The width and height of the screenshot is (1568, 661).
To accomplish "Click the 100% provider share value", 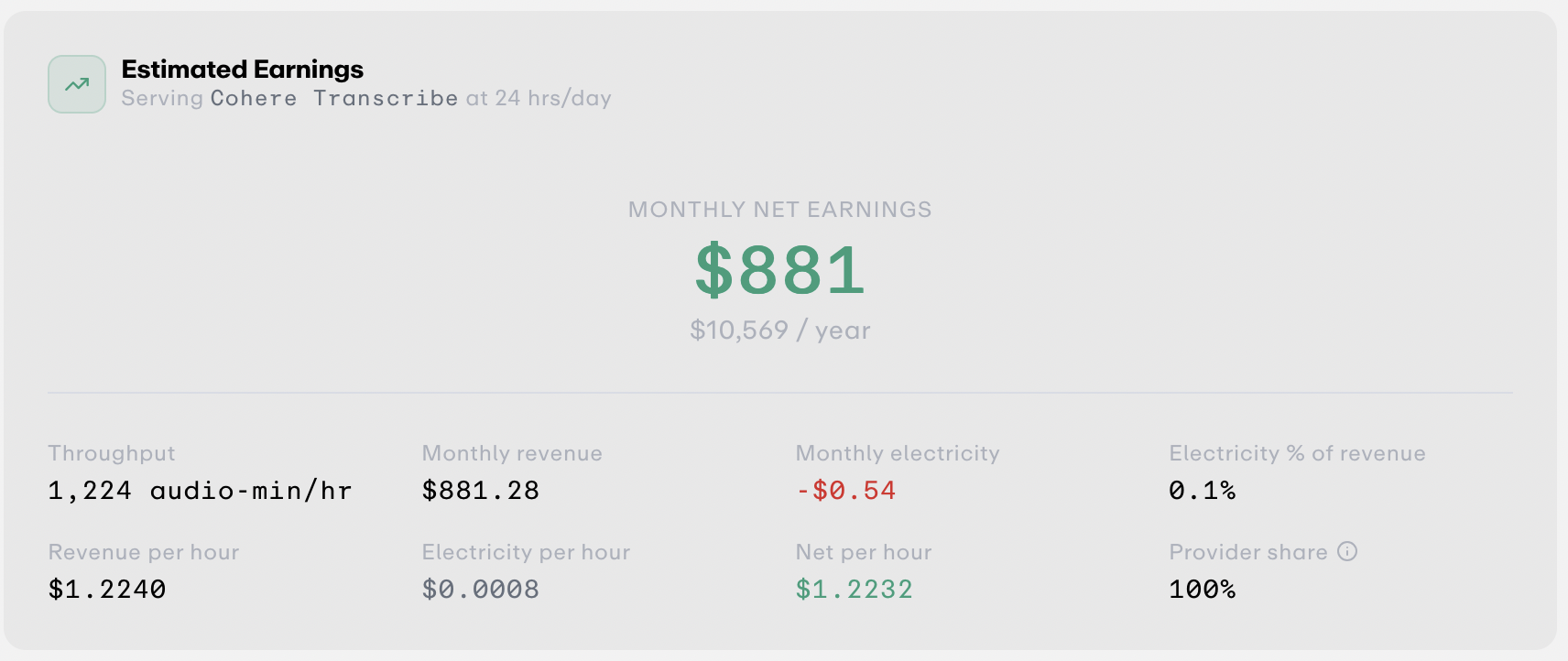I will click(1203, 589).
